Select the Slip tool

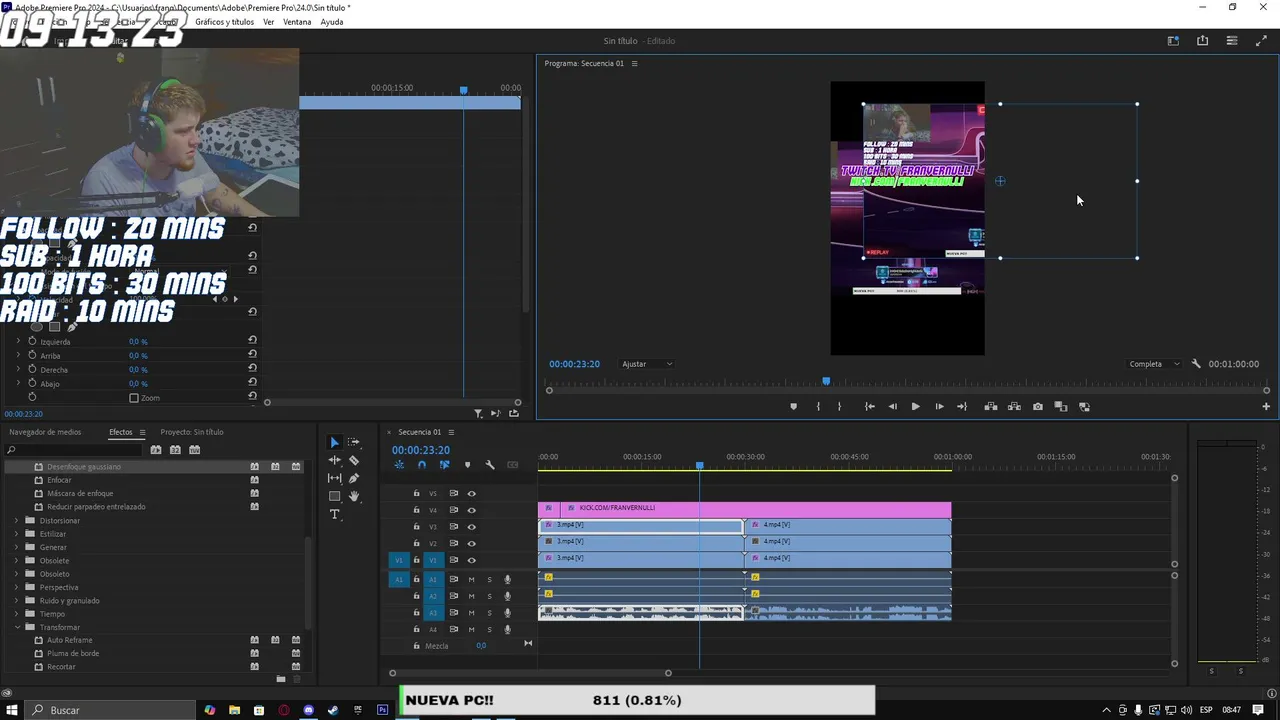tap(335, 478)
